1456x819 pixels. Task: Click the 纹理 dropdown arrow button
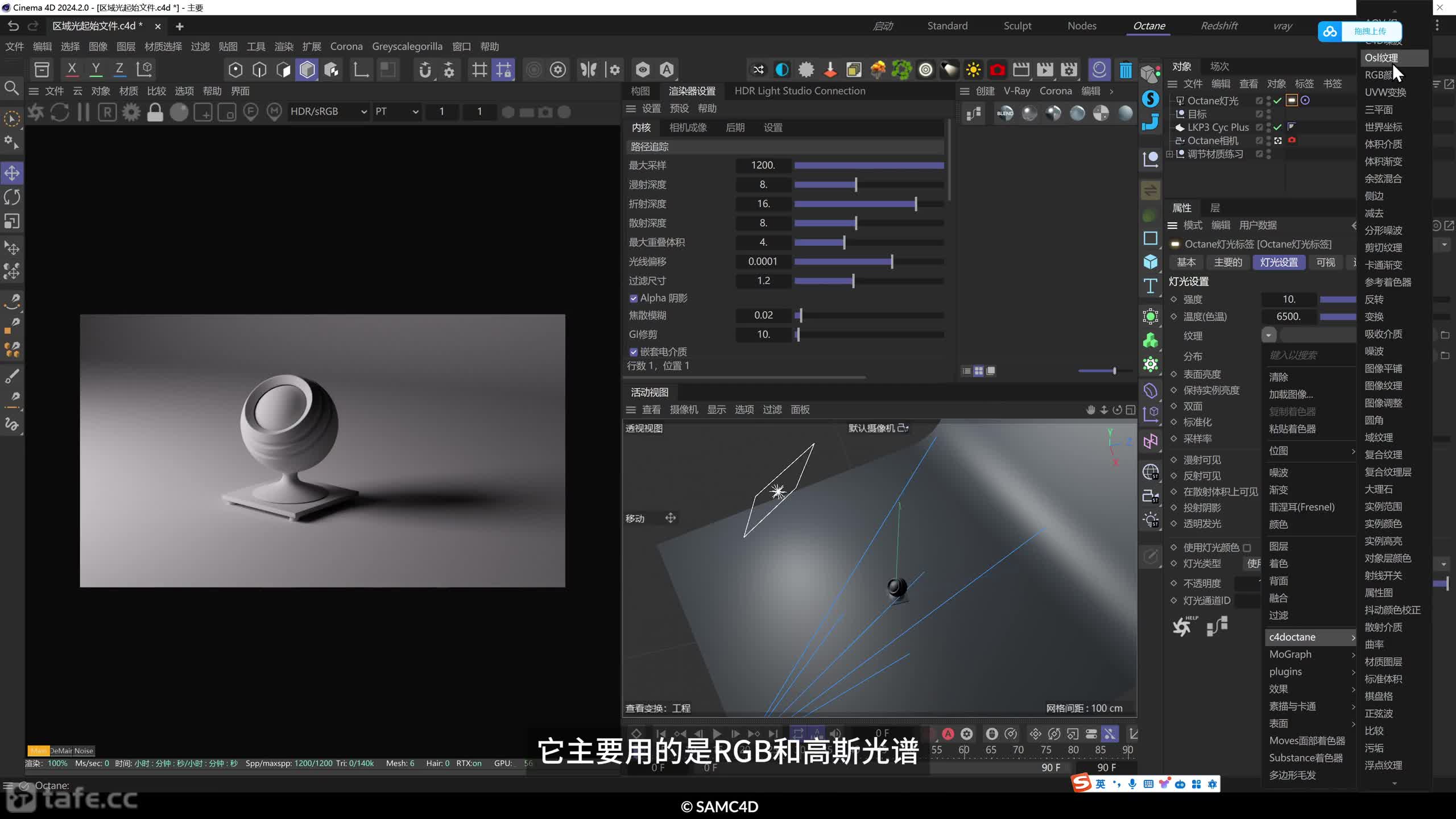1268,336
